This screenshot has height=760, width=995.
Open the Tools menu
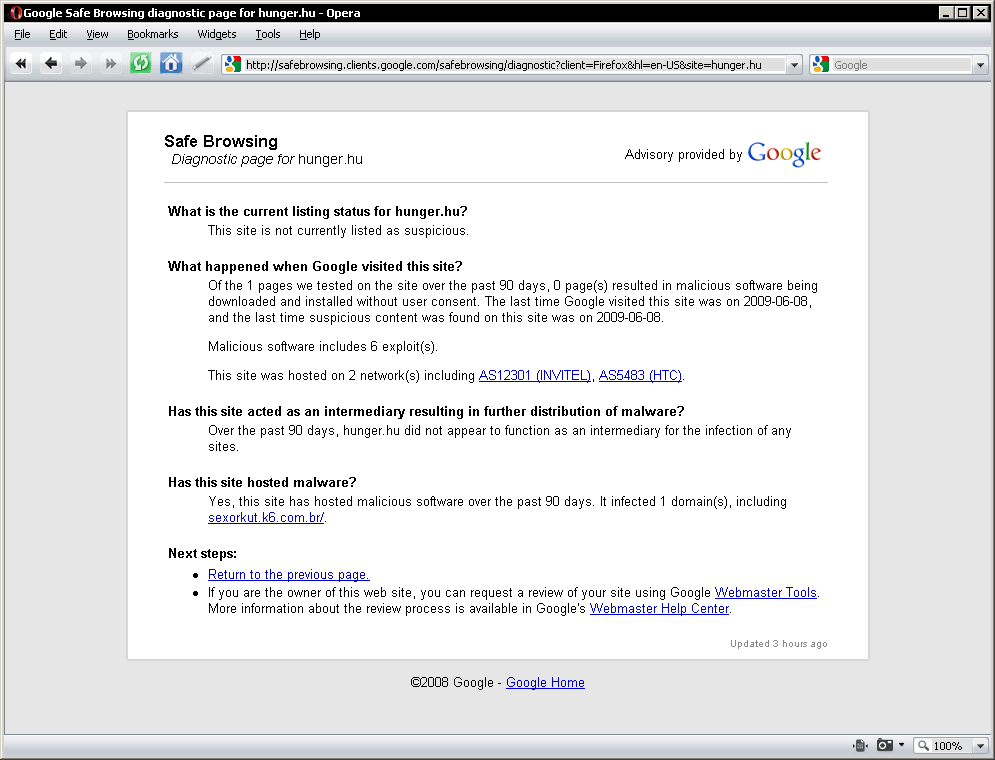(x=268, y=34)
